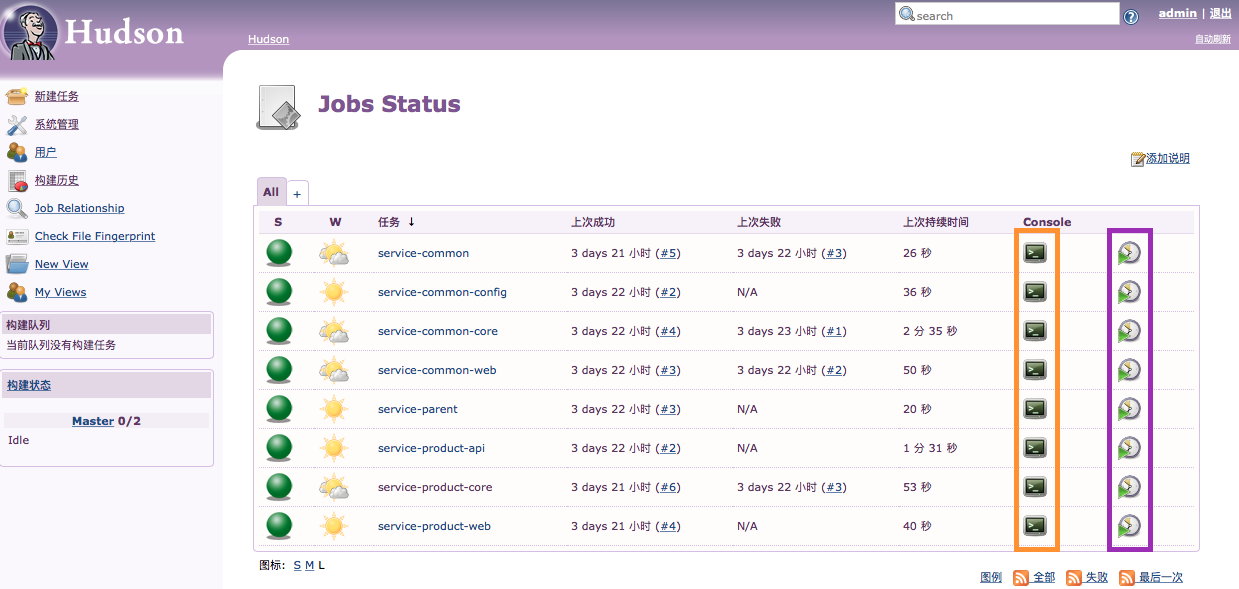The image size is (1239, 589).
Task: Open build #5 of service-common
Action: pos(668,253)
